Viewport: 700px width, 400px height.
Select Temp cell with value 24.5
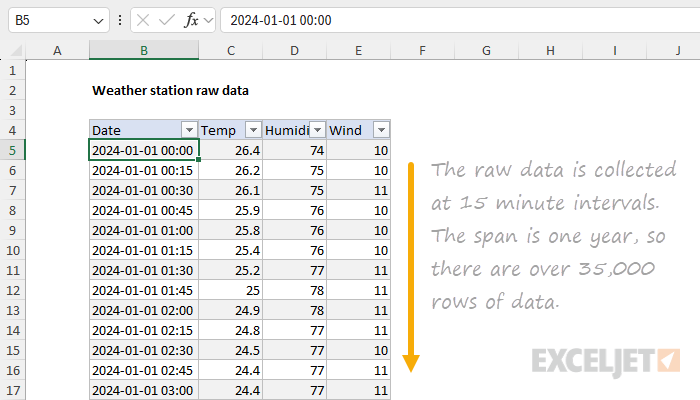230,350
